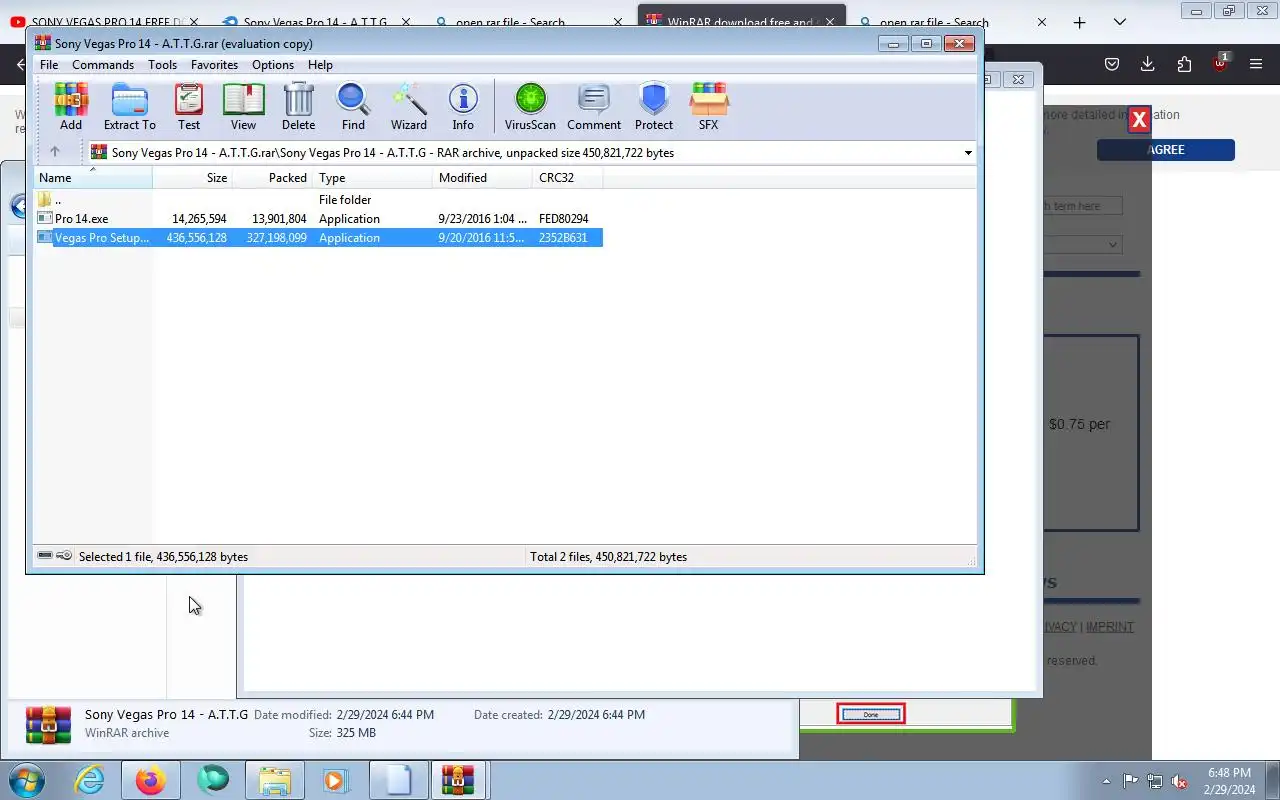This screenshot has width=1280, height=800.
Task: Open the media player taskbar icon
Action: (x=335, y=780)
